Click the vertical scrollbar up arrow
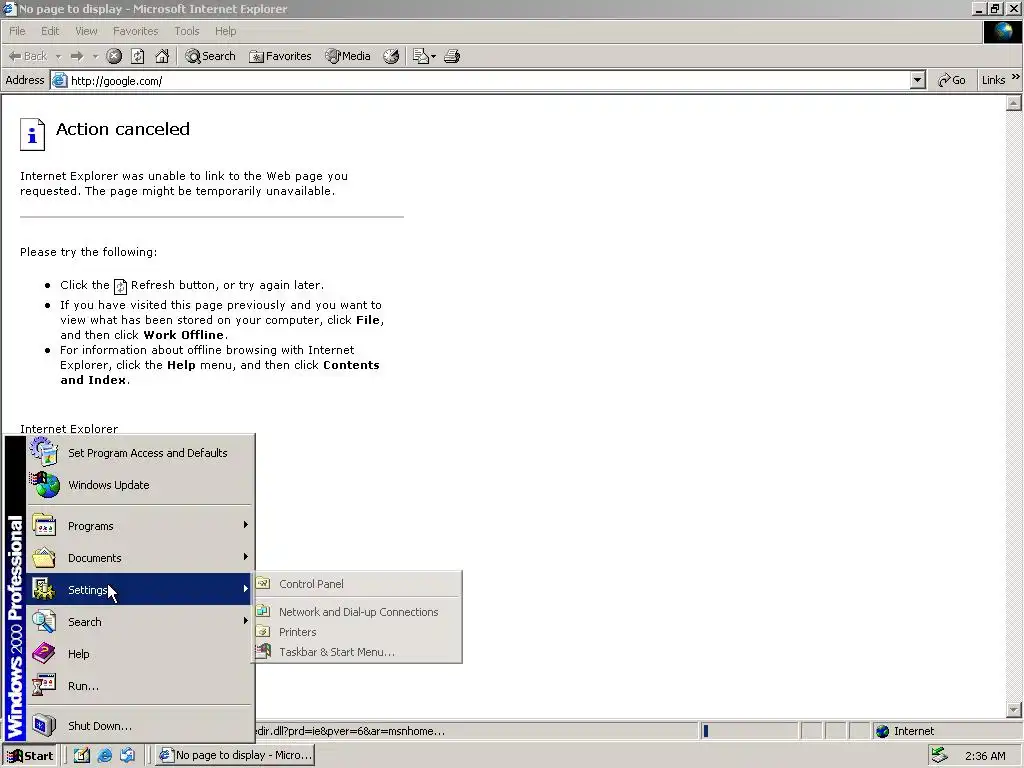 tap(1014, 103)
